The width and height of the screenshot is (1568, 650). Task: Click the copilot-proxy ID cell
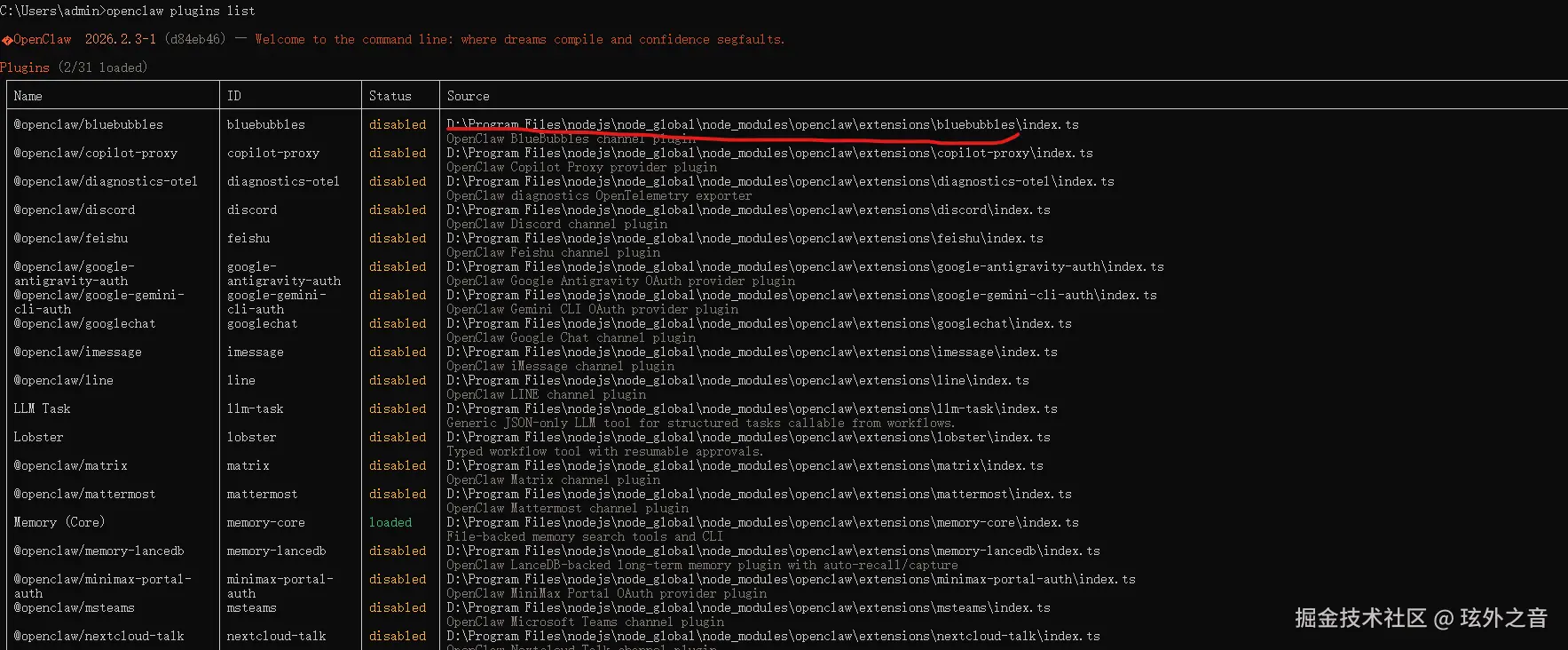point(273,153)
